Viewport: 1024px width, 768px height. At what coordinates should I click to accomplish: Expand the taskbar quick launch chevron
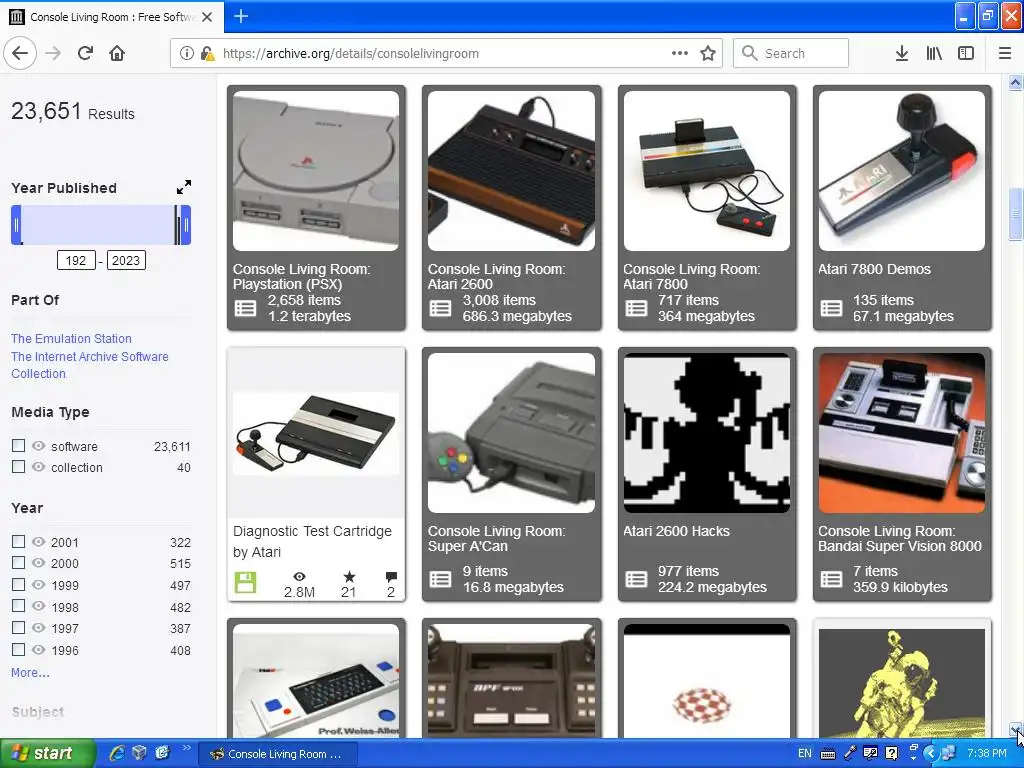(186, 748)
